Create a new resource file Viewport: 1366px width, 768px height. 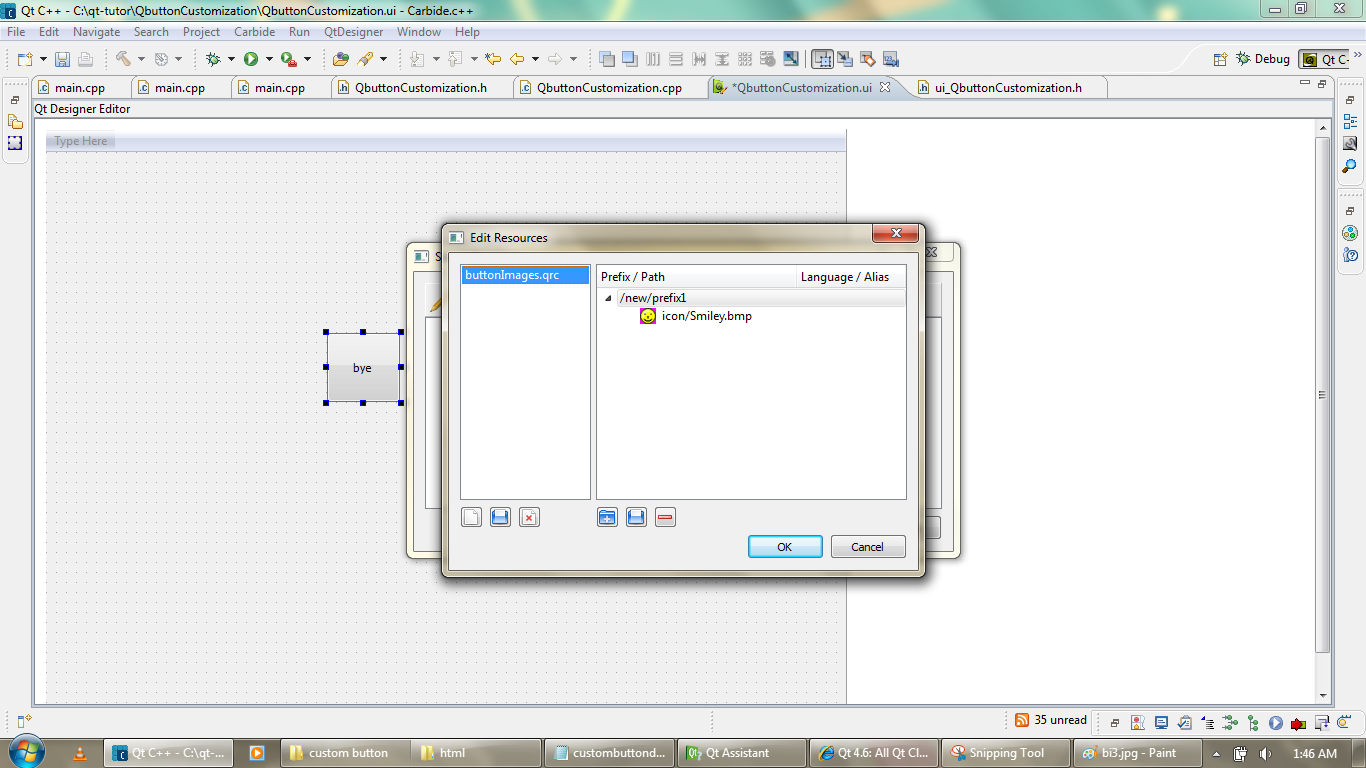(471, 517)
